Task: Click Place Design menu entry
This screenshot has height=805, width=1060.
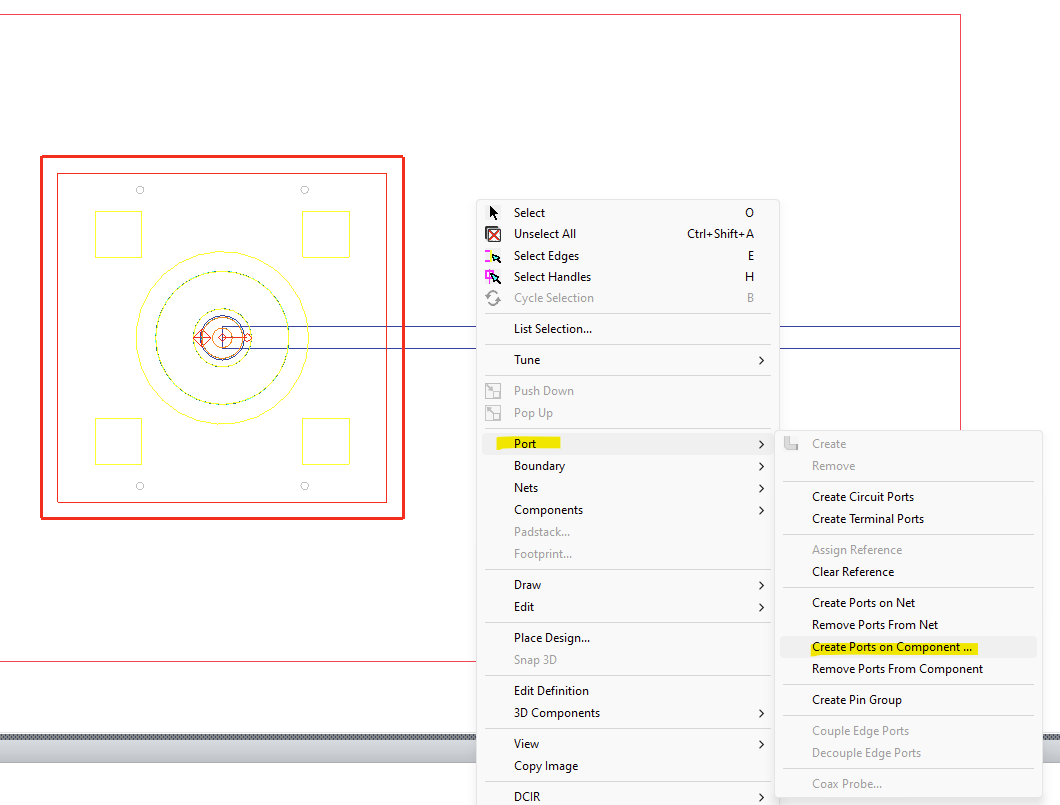Action: click(551, 637)
